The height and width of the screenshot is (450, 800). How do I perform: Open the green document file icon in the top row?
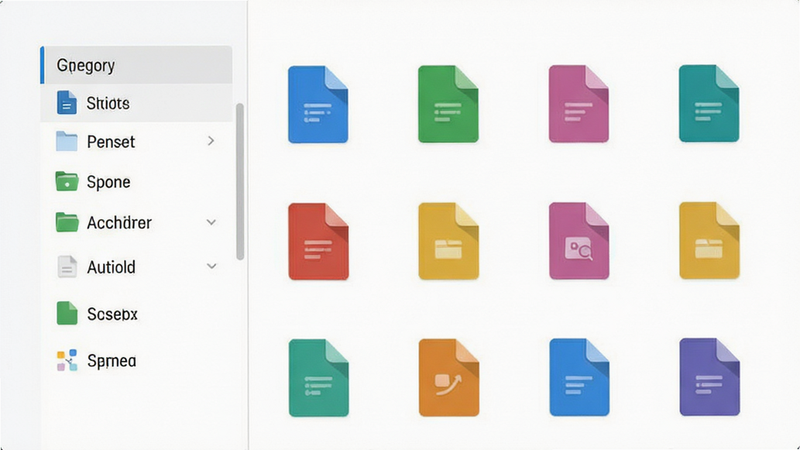pyautogui.click(x=448, y=104)
